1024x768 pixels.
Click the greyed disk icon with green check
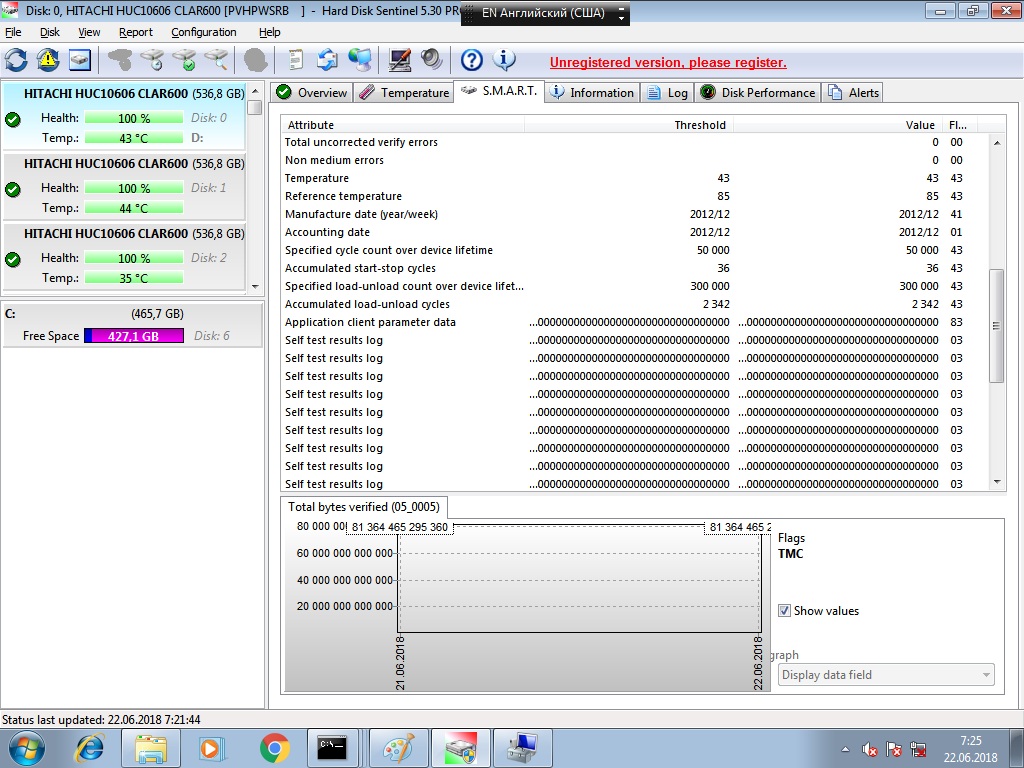184,60
